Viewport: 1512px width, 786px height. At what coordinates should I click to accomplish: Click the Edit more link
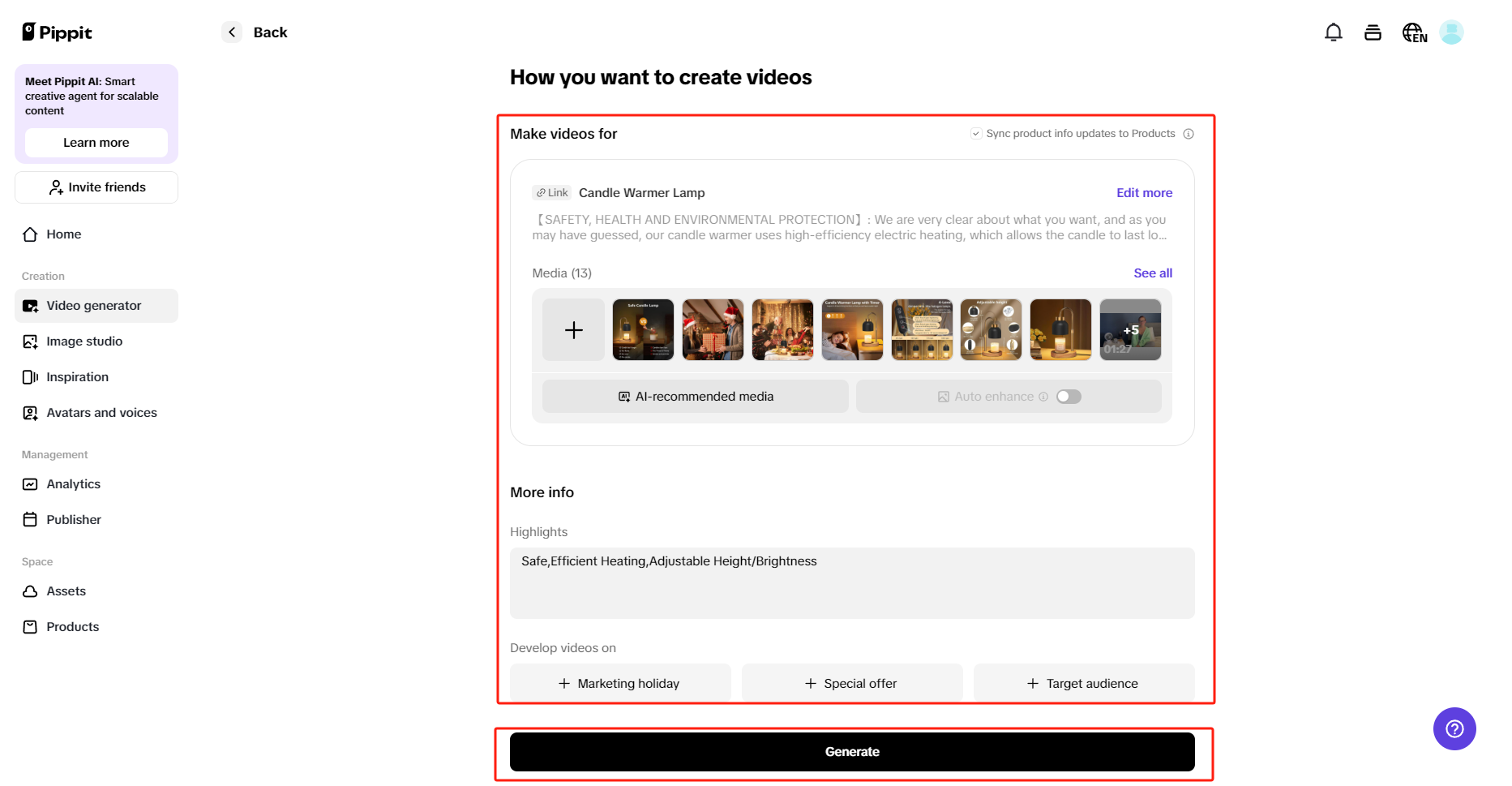click(1144, 193)
